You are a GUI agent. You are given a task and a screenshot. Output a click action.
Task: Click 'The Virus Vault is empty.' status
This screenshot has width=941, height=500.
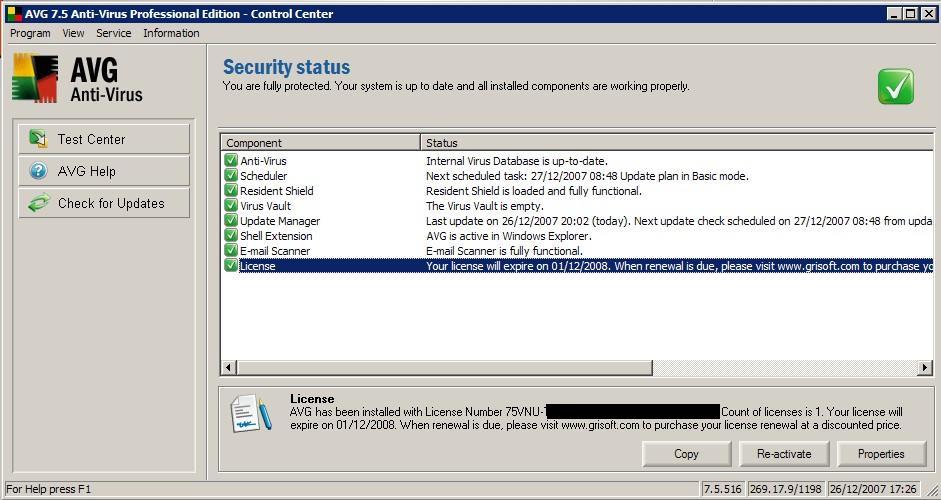pyautogui.click(x=485, y=206)
